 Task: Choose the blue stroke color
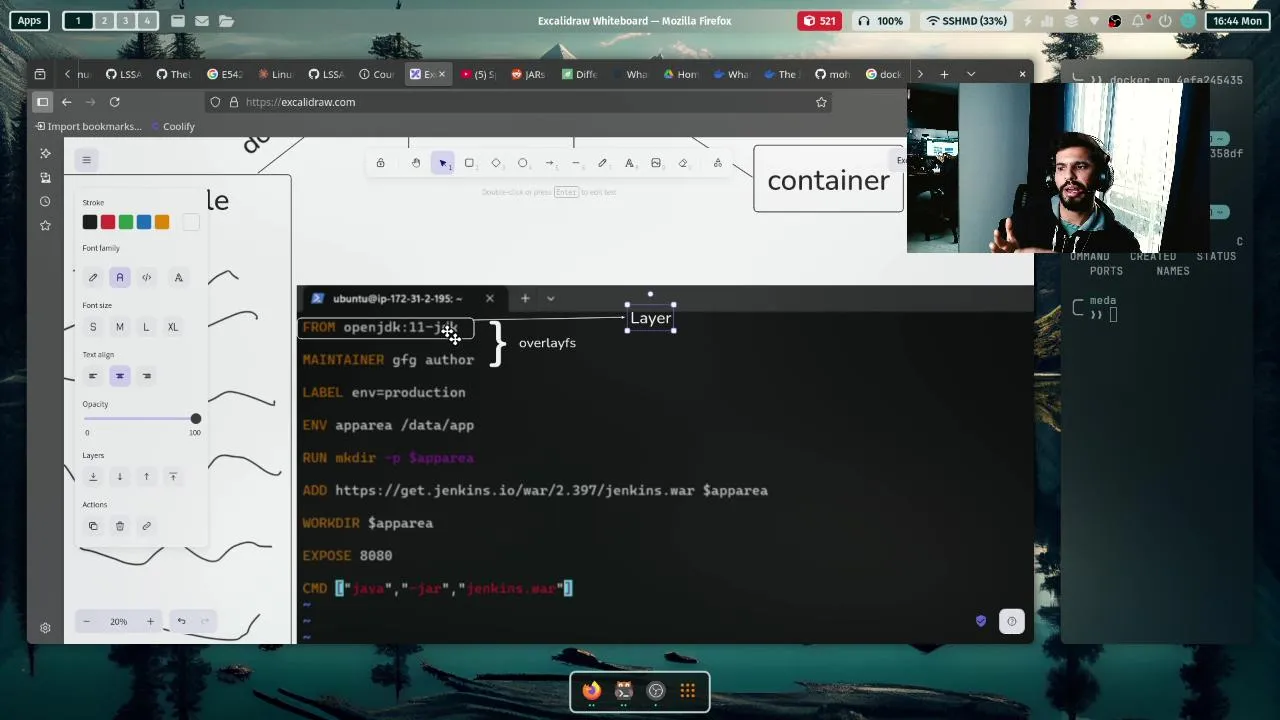coord(144,222)
